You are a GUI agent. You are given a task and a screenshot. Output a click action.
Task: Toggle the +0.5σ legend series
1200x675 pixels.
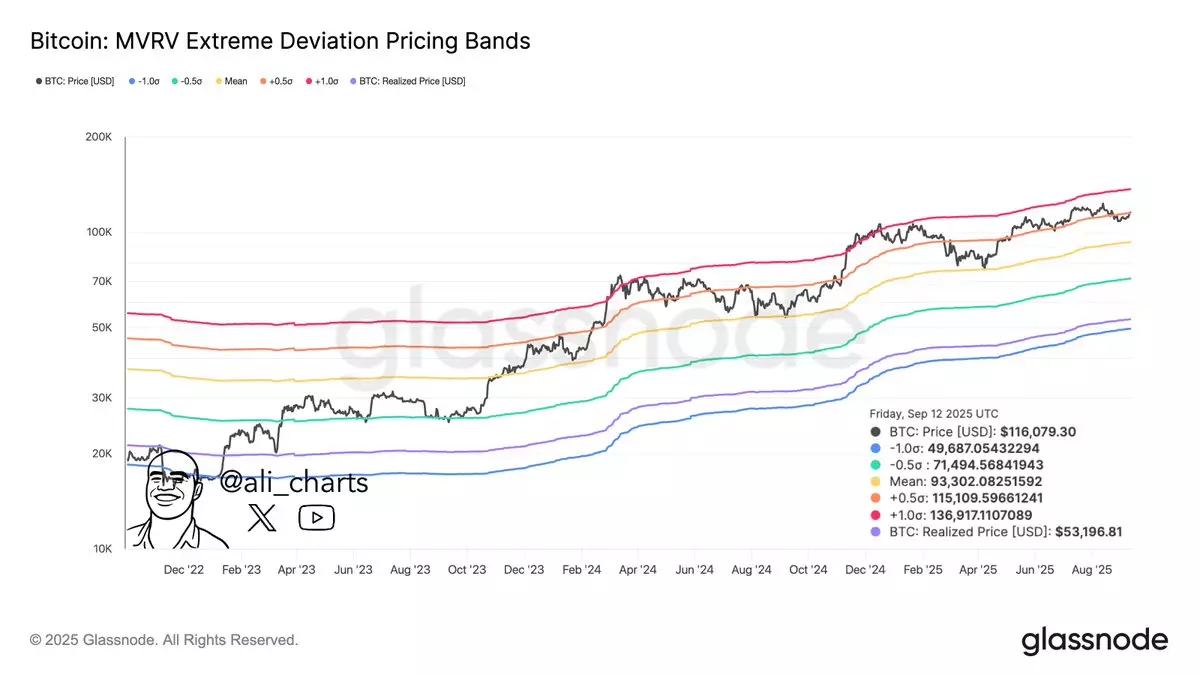pos(282,81)
